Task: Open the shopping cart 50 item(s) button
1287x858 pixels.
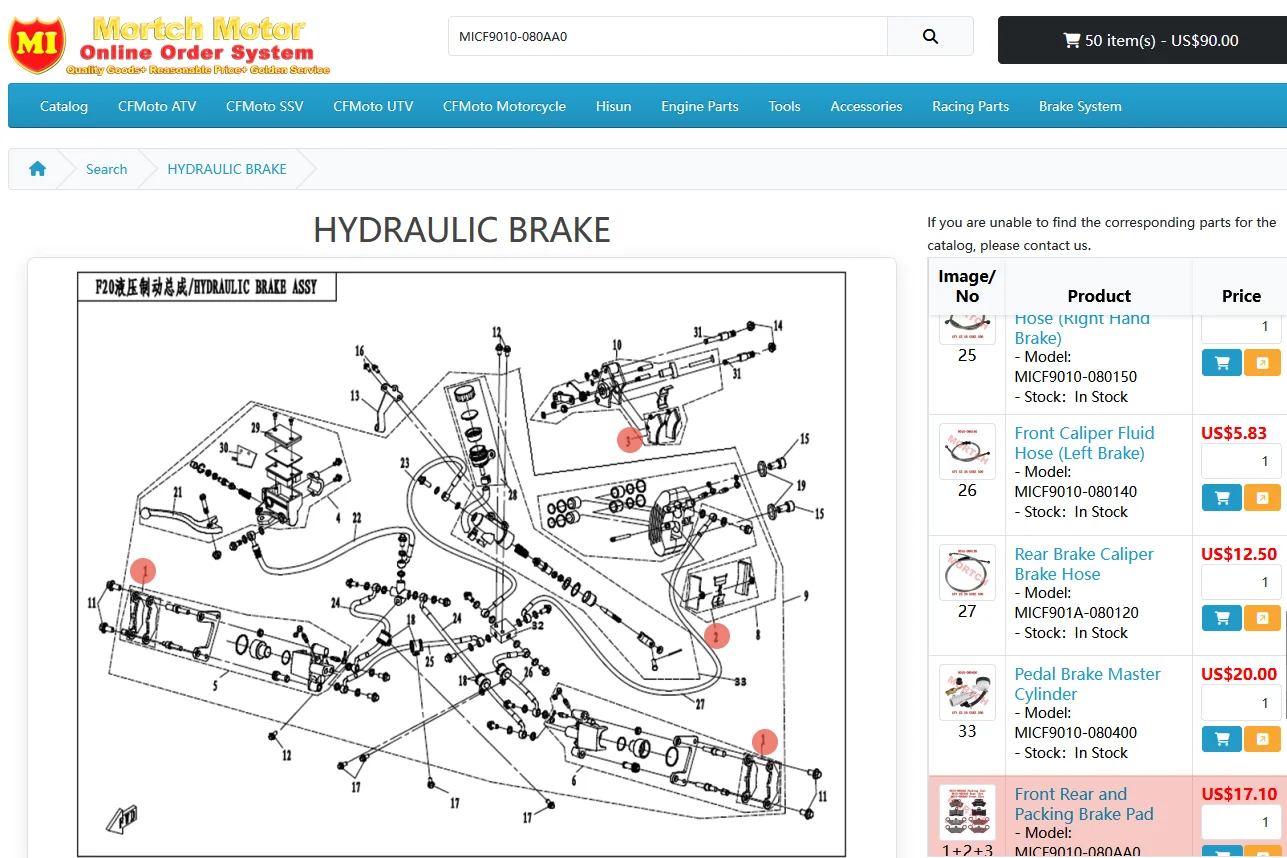Action: [x=1142, y=40]
